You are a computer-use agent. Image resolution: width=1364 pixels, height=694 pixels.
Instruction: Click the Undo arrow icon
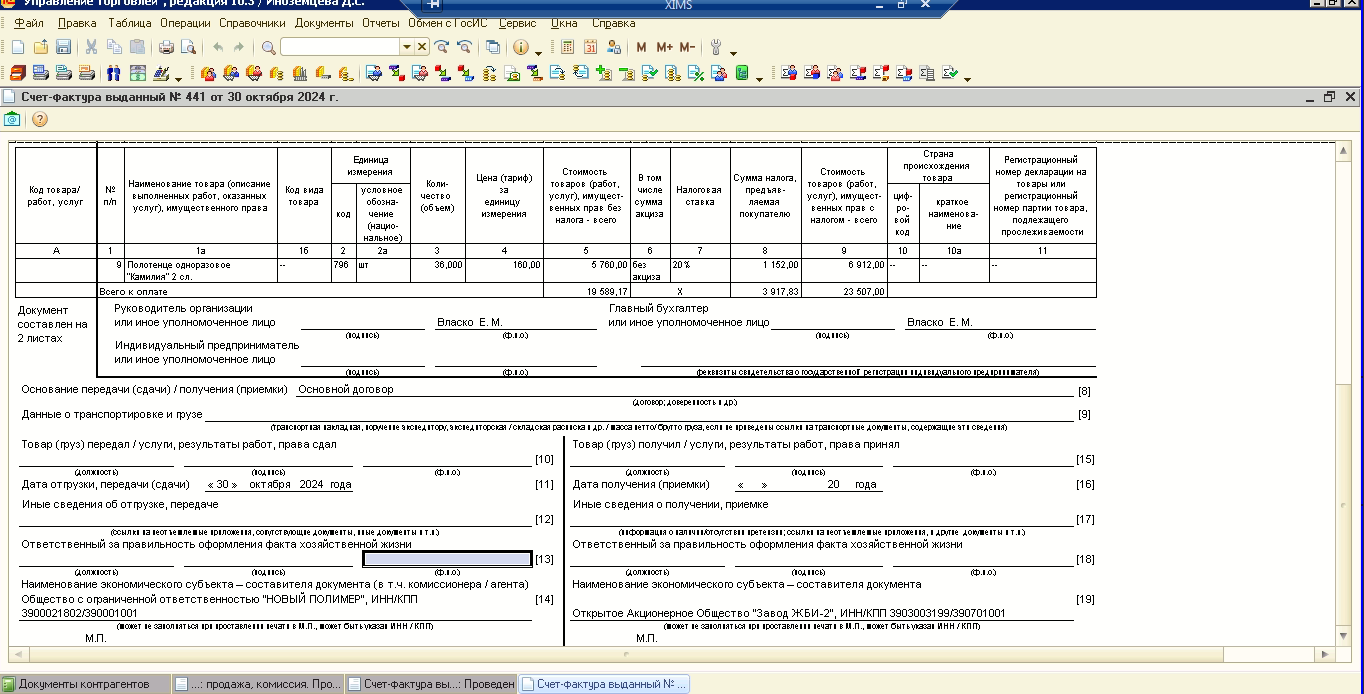[x=217, y=47]
